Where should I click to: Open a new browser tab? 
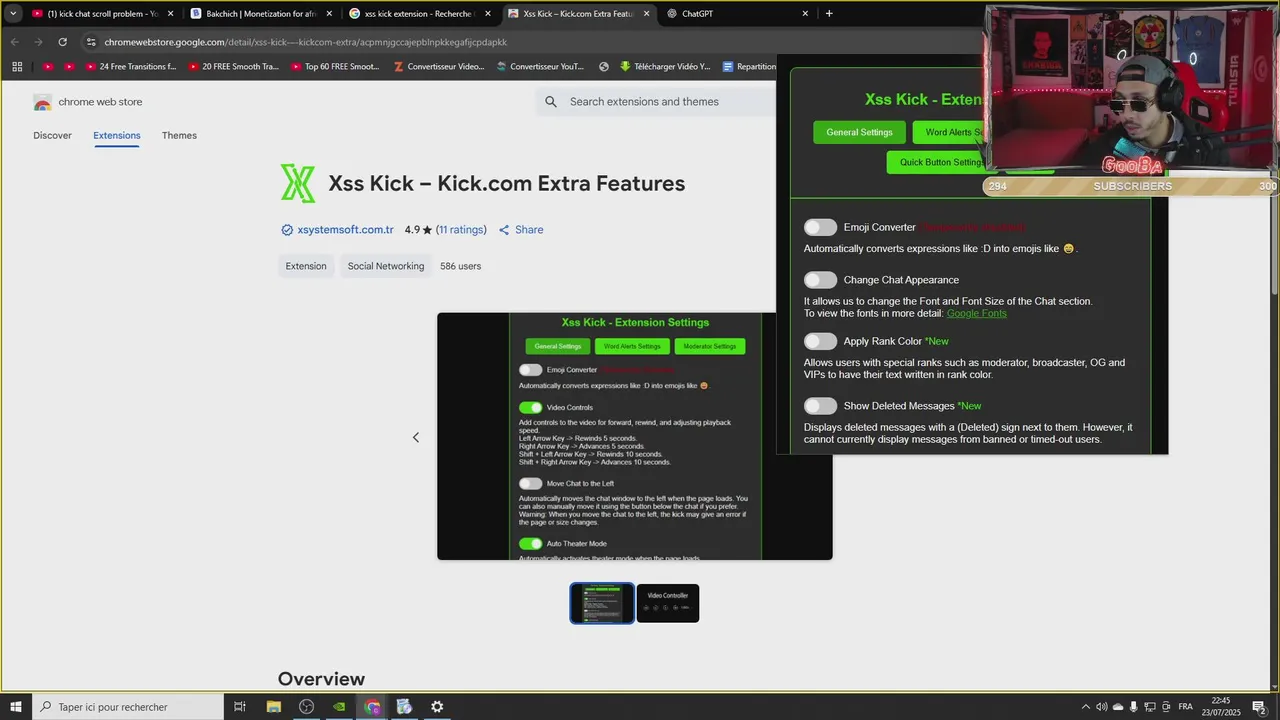click(829, 14)
